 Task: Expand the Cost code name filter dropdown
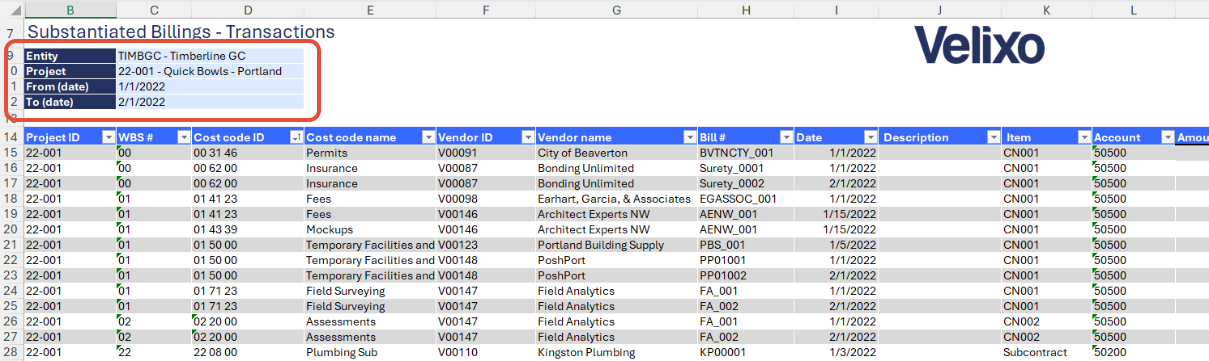[x=427, y=137]
